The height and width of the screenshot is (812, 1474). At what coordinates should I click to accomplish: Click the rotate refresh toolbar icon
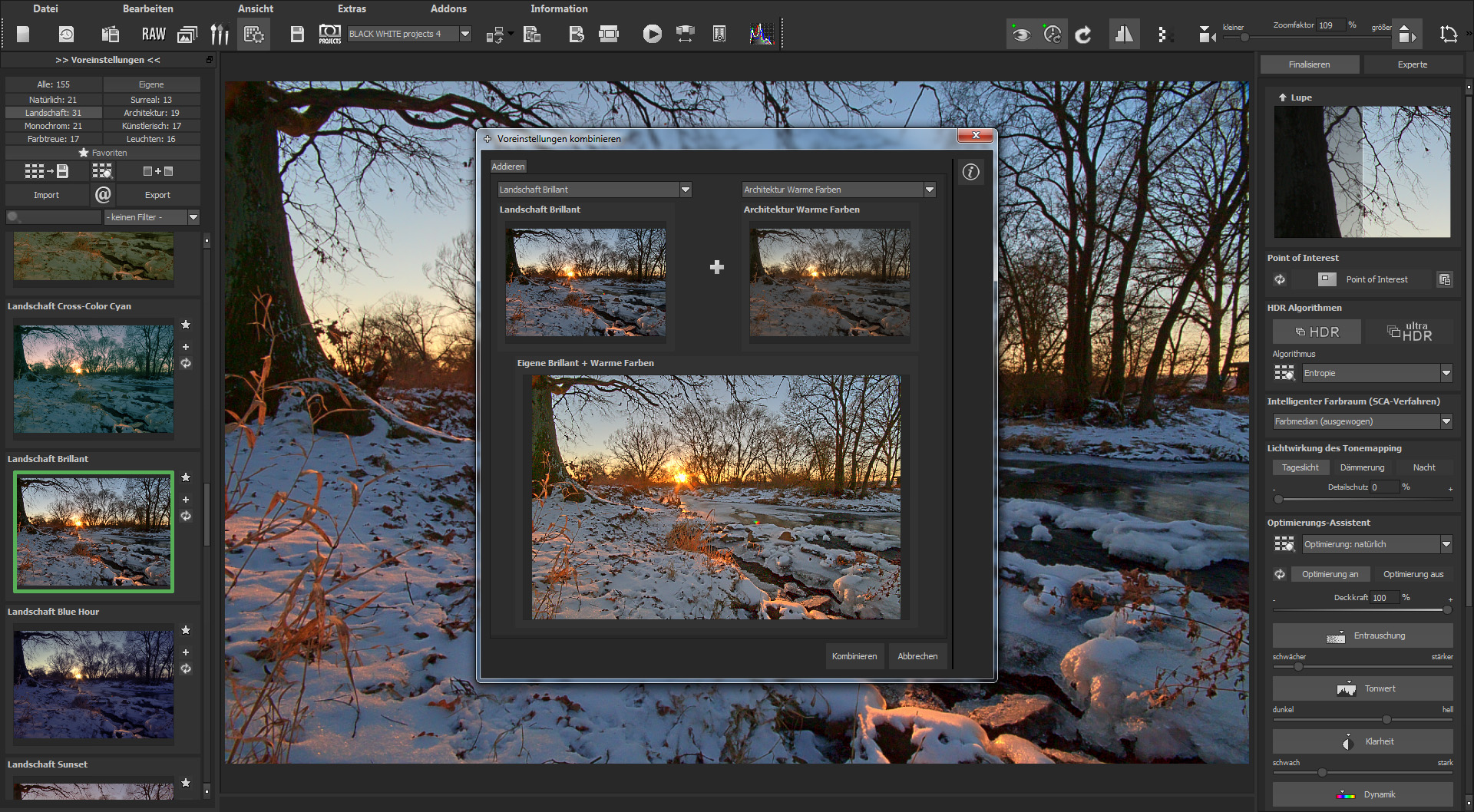tap(1083, 34)
